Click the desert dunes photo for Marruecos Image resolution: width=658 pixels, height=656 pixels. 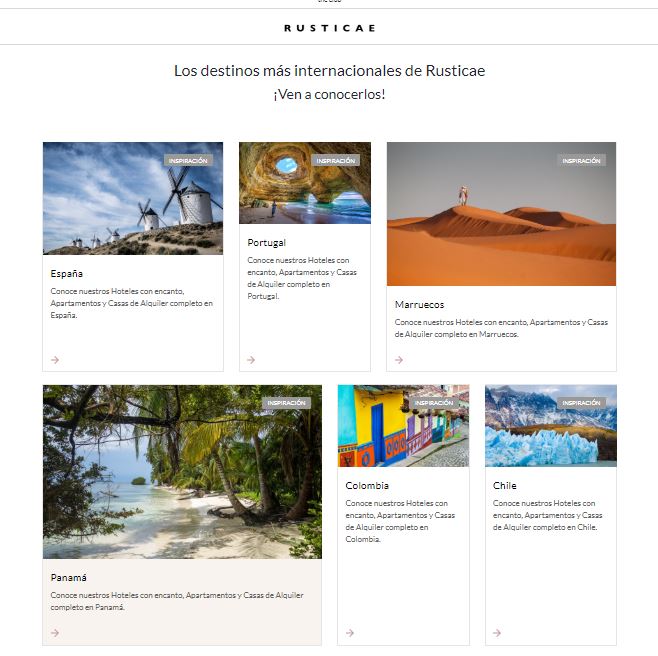tap(501, 214)
